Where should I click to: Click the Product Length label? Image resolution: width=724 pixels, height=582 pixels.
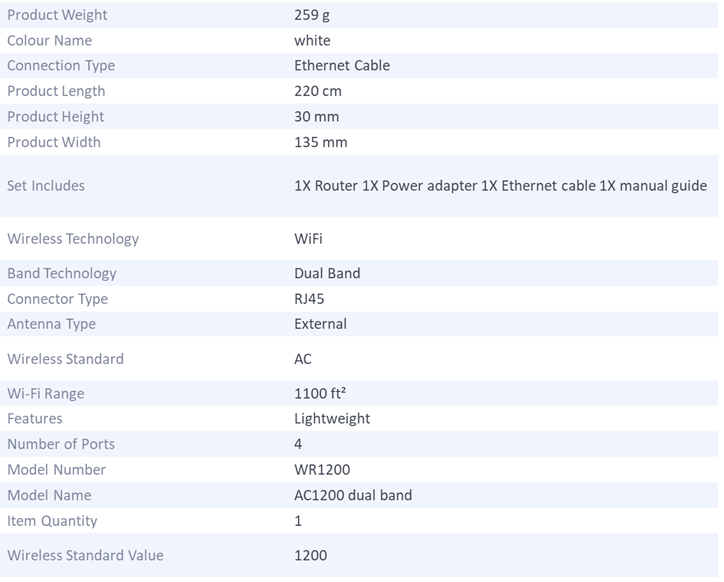coord(56,91)
